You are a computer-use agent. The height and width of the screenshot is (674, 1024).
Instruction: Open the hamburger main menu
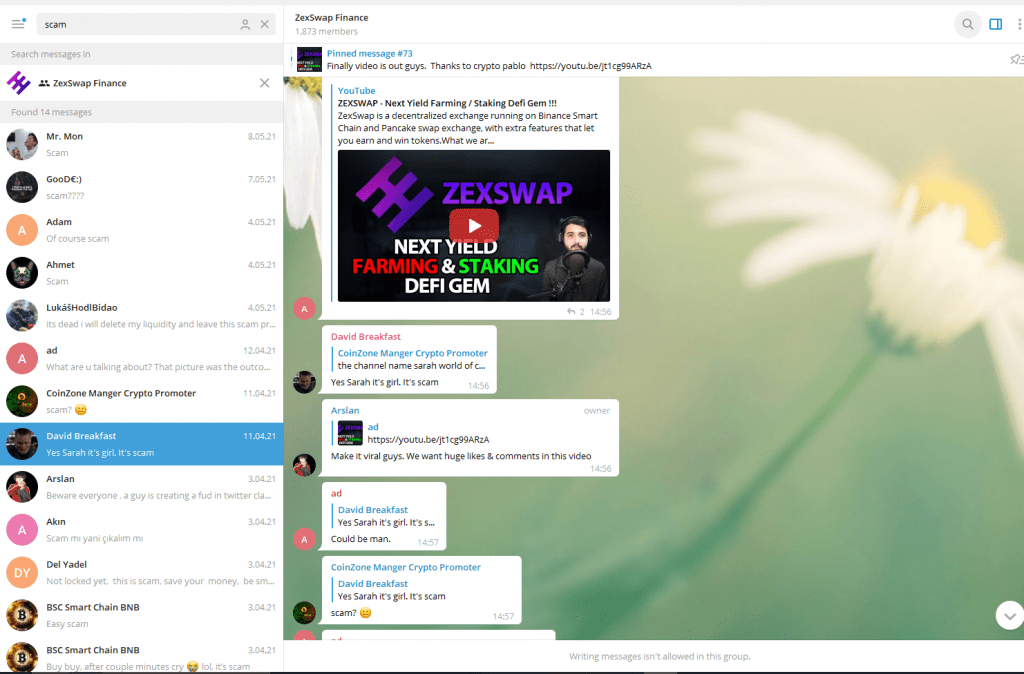pyautogui.click(x=18, y=24)
